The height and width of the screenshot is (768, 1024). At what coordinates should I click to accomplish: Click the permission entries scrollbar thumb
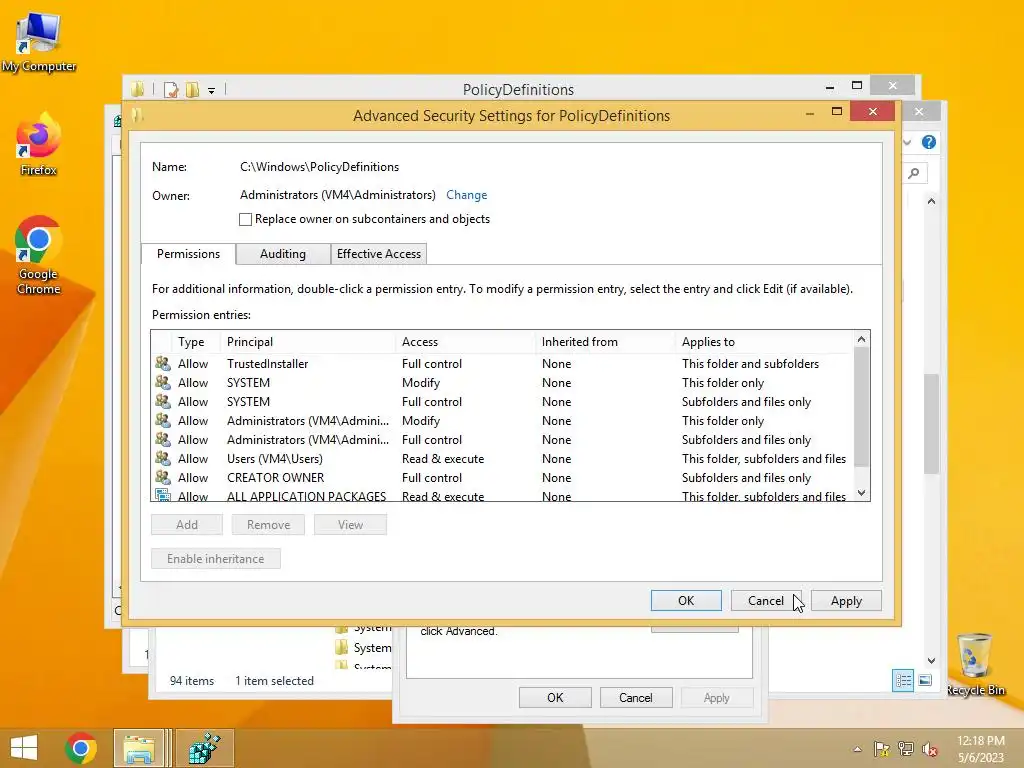coord(861,407)
